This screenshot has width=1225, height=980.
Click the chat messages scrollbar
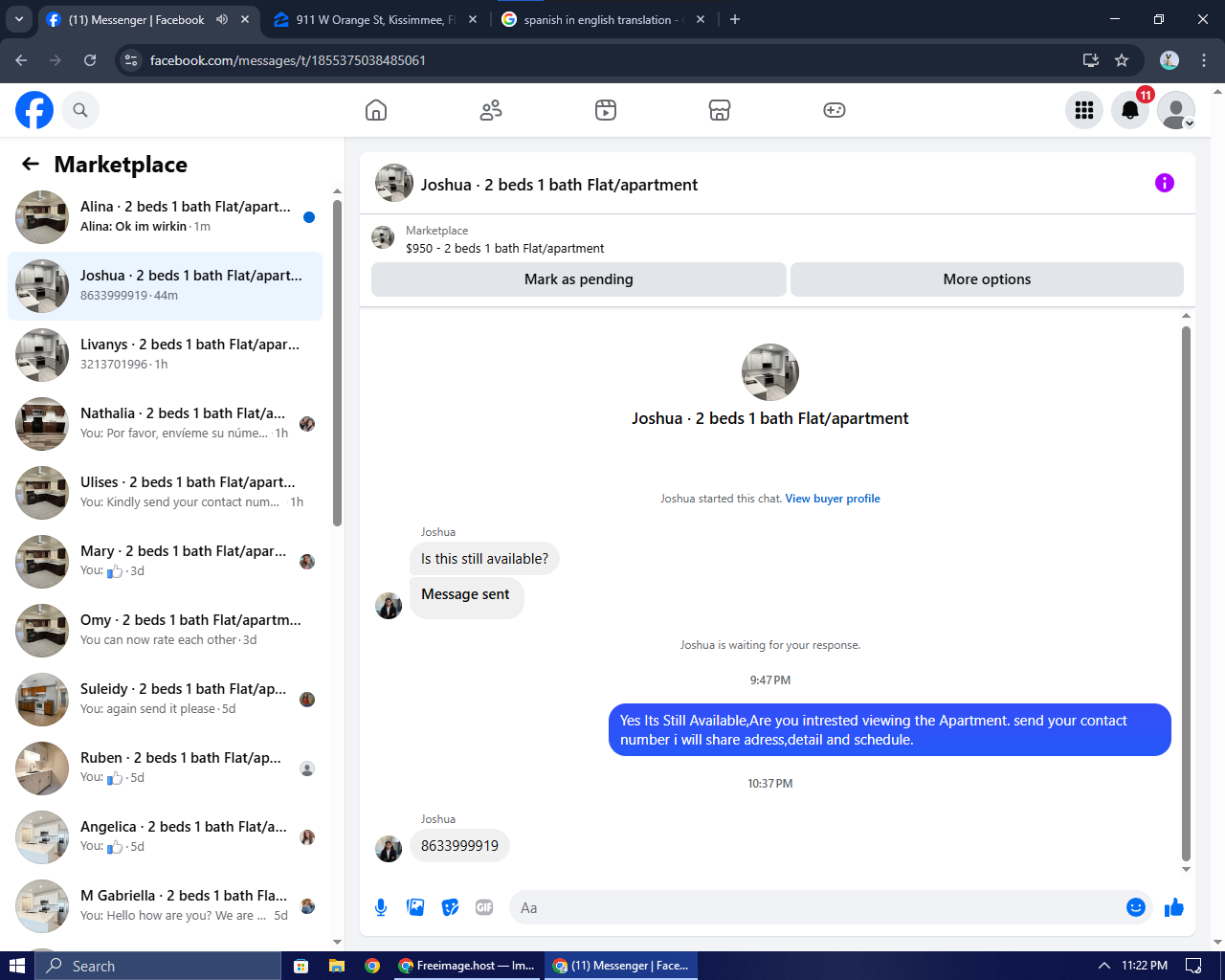coord(1186,593)
